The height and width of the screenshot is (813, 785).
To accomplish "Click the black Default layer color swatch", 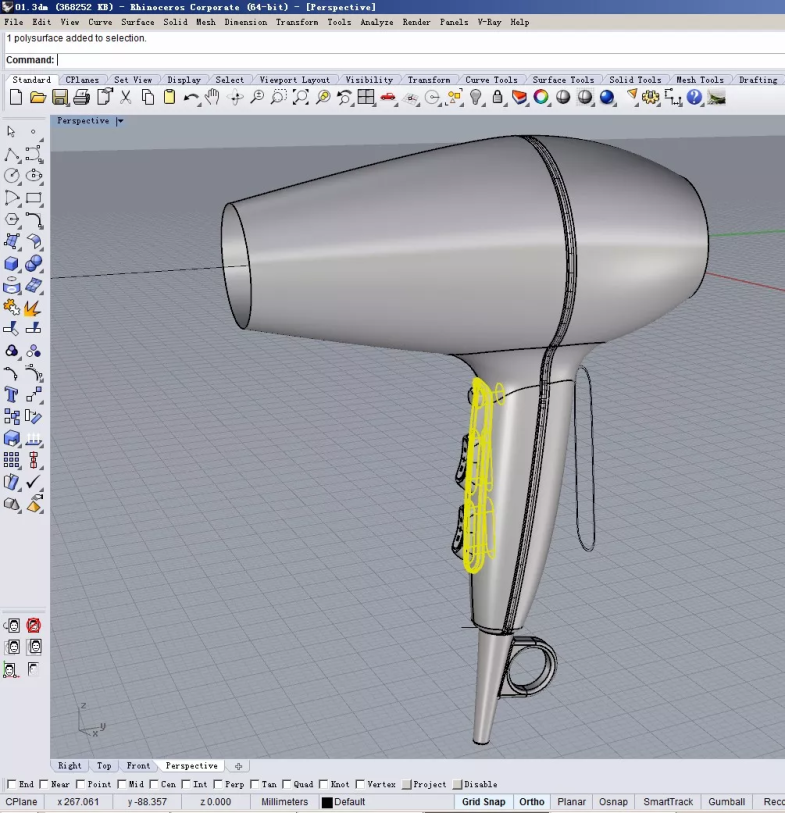I will [x=326, y=802].
